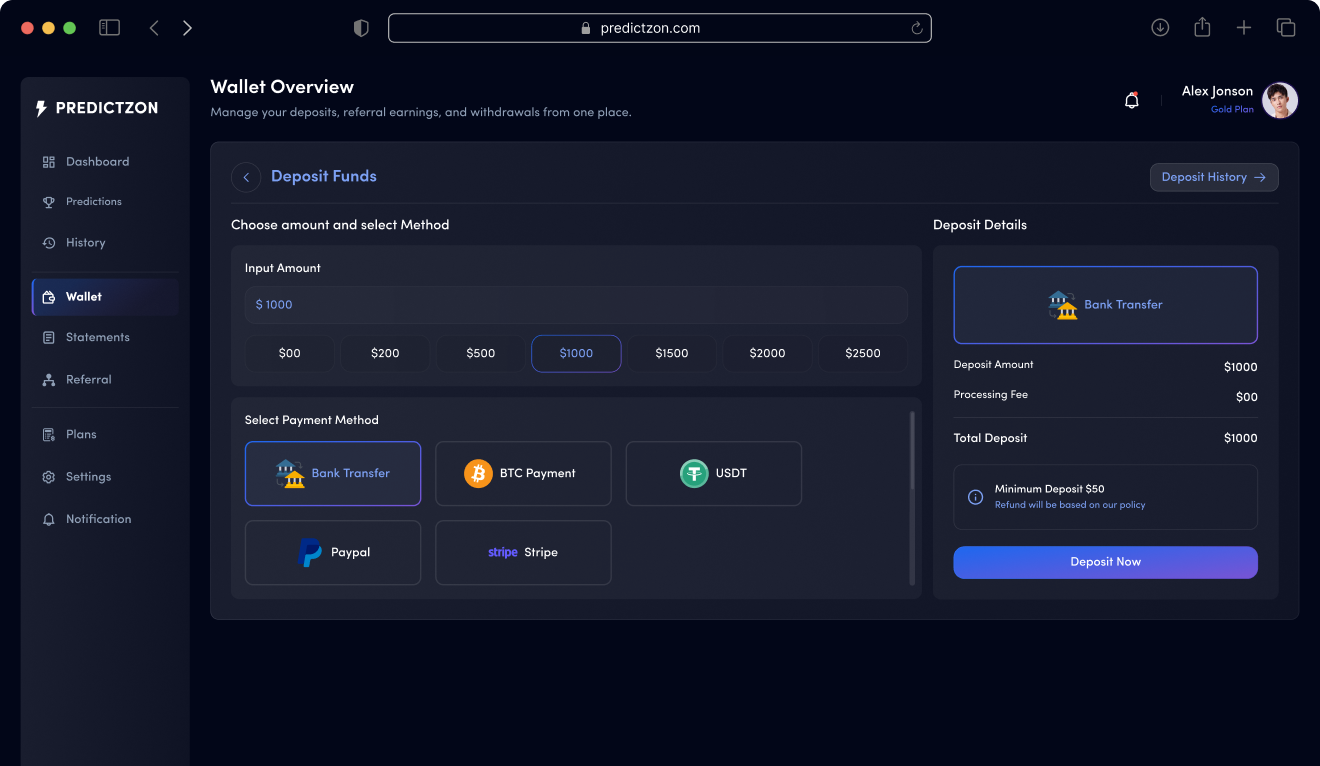This screenshot has width=1320, height=766.
Task: Open Dashboard in the sidebar
Action: click(97, 162)
